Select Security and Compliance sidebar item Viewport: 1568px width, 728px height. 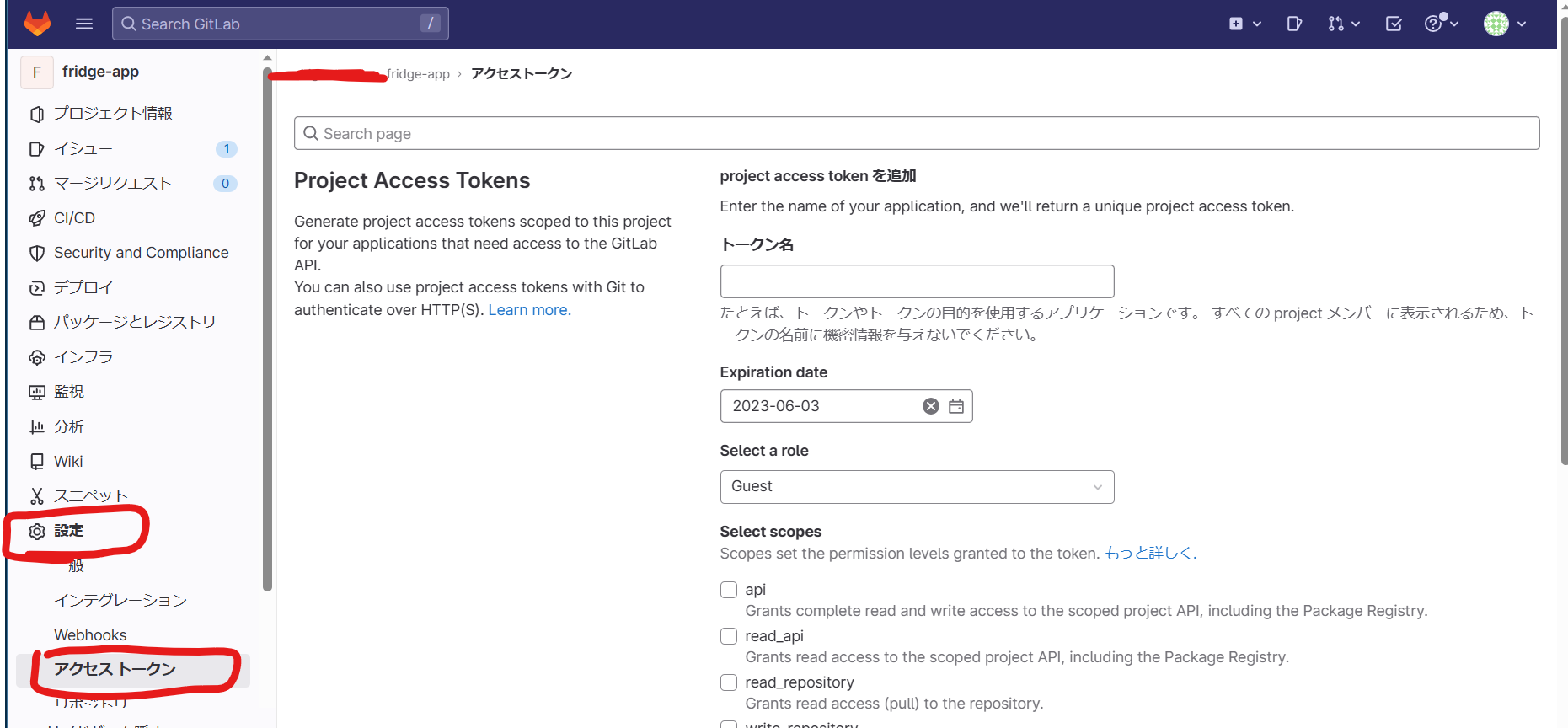pos(141,253)
